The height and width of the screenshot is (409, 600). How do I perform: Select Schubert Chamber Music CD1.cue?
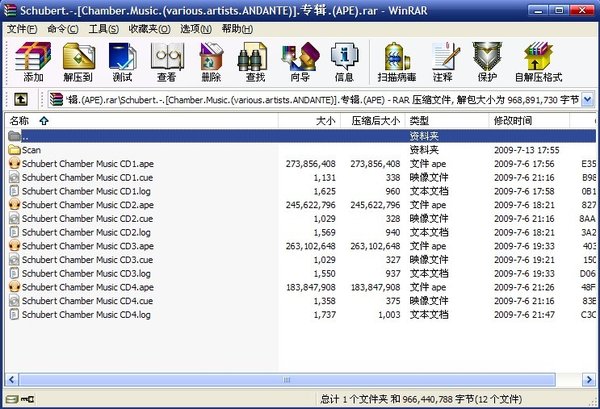pos(87,178)
